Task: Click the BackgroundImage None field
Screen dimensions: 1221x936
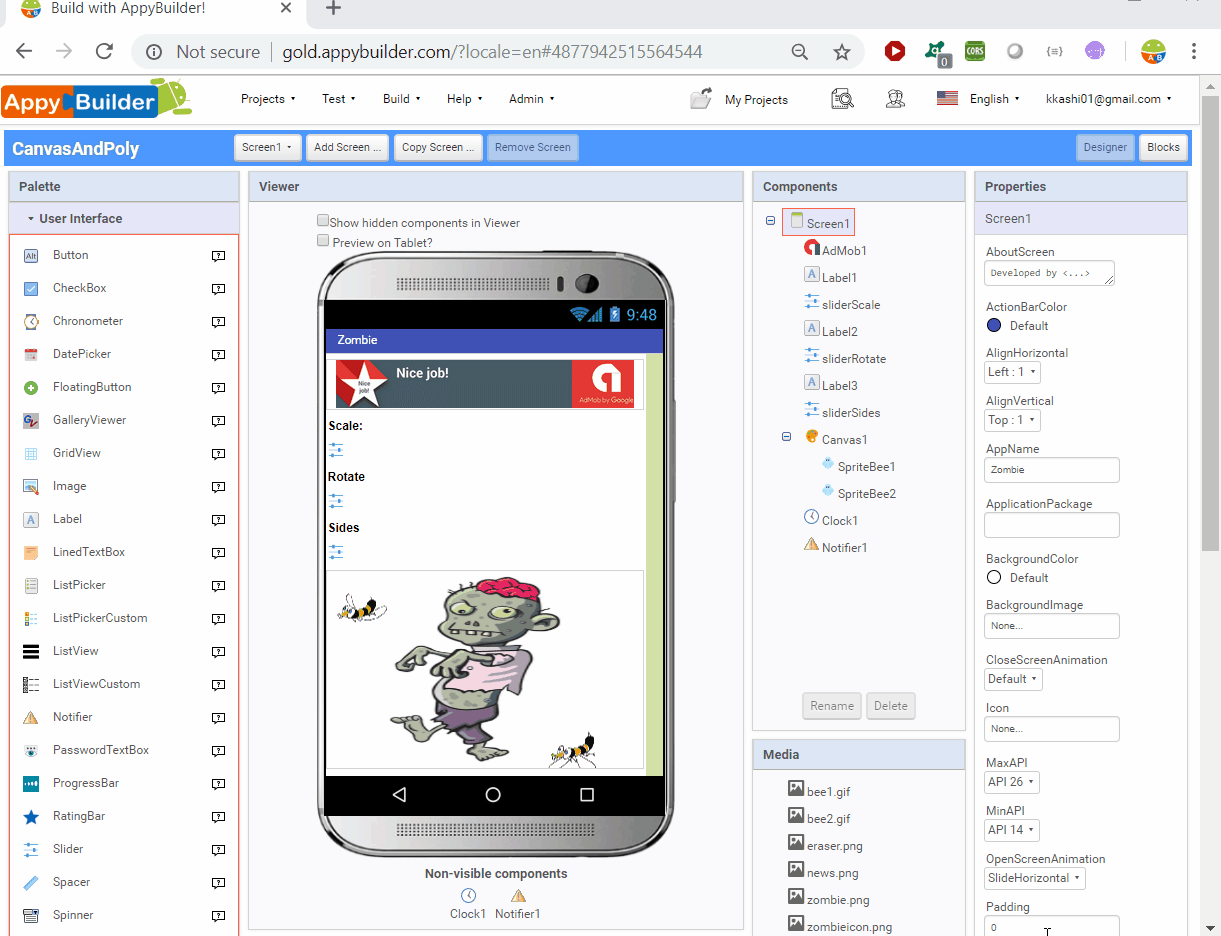Action: point(1052,626)
